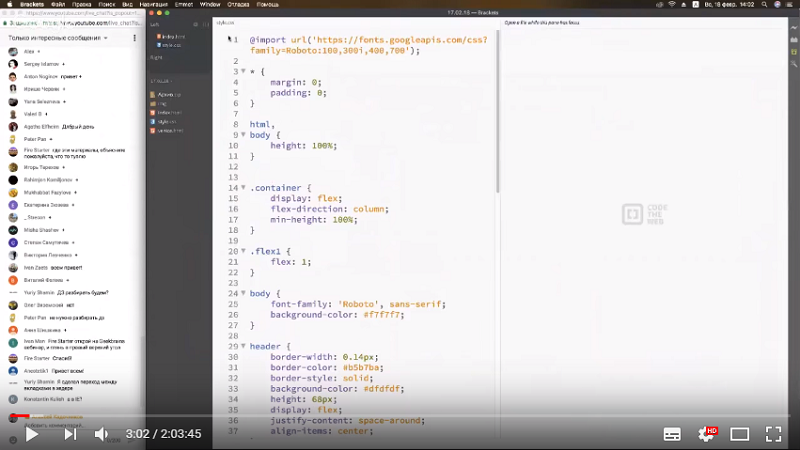
Task: Open chat options three-dot menu
Action: pos(133,36)
